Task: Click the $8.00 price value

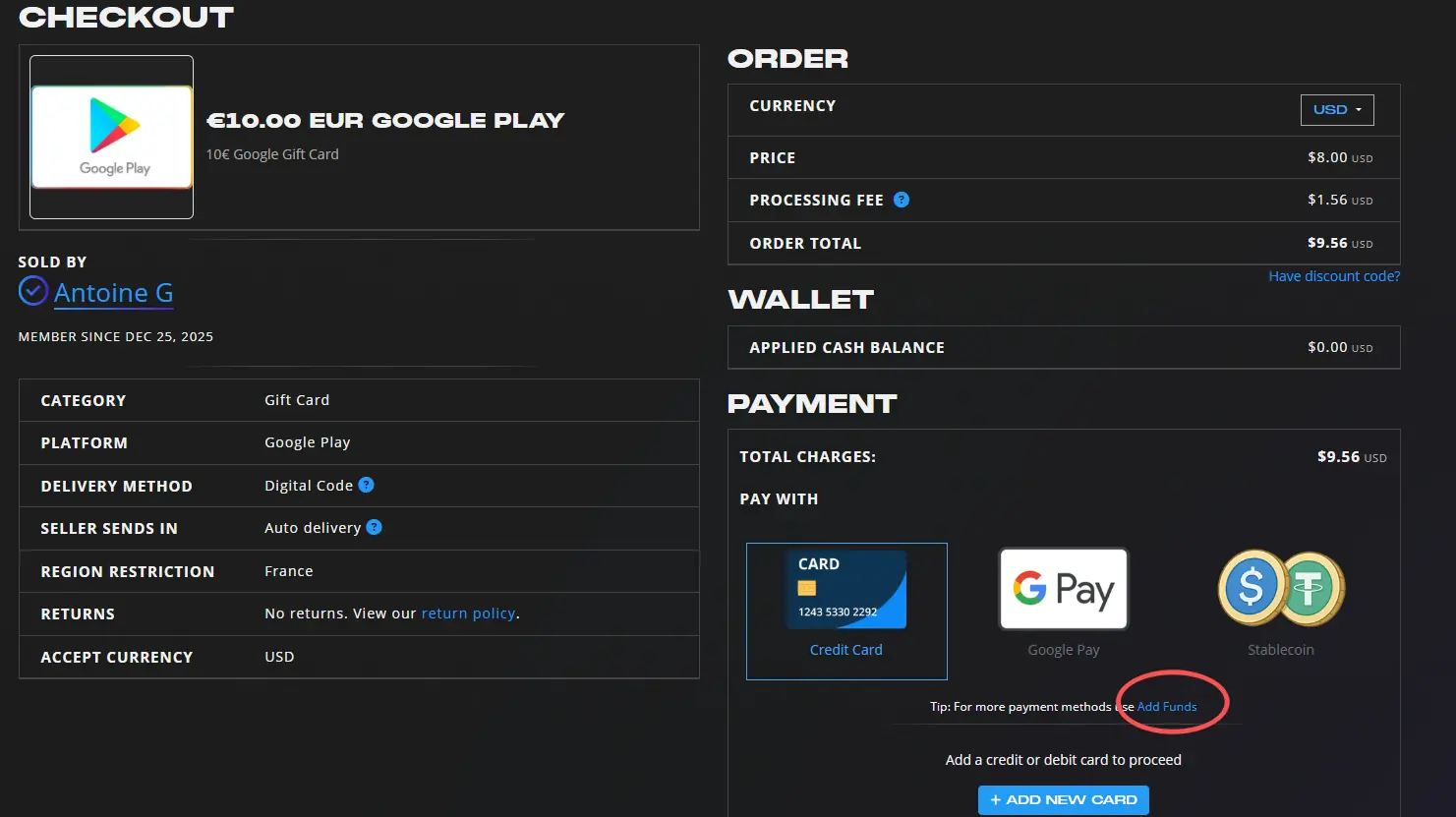Action: 1340,157
